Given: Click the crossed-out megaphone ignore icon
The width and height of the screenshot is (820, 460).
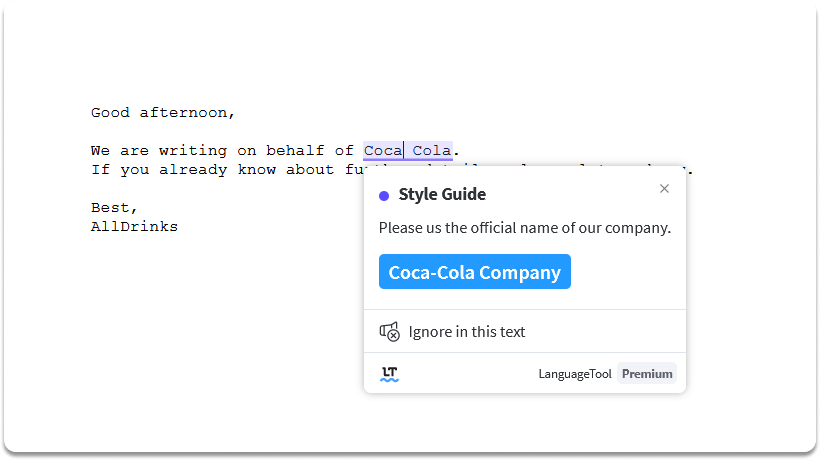Looking at the screenshot, I should click(x=390, y=332).
